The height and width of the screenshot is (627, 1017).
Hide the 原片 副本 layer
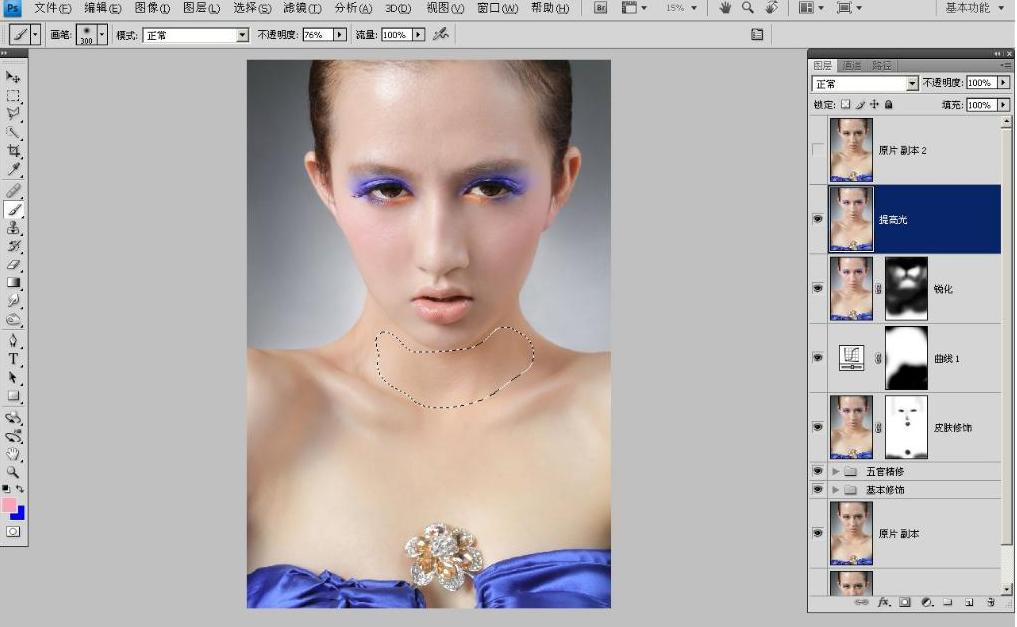coord(818,533)
